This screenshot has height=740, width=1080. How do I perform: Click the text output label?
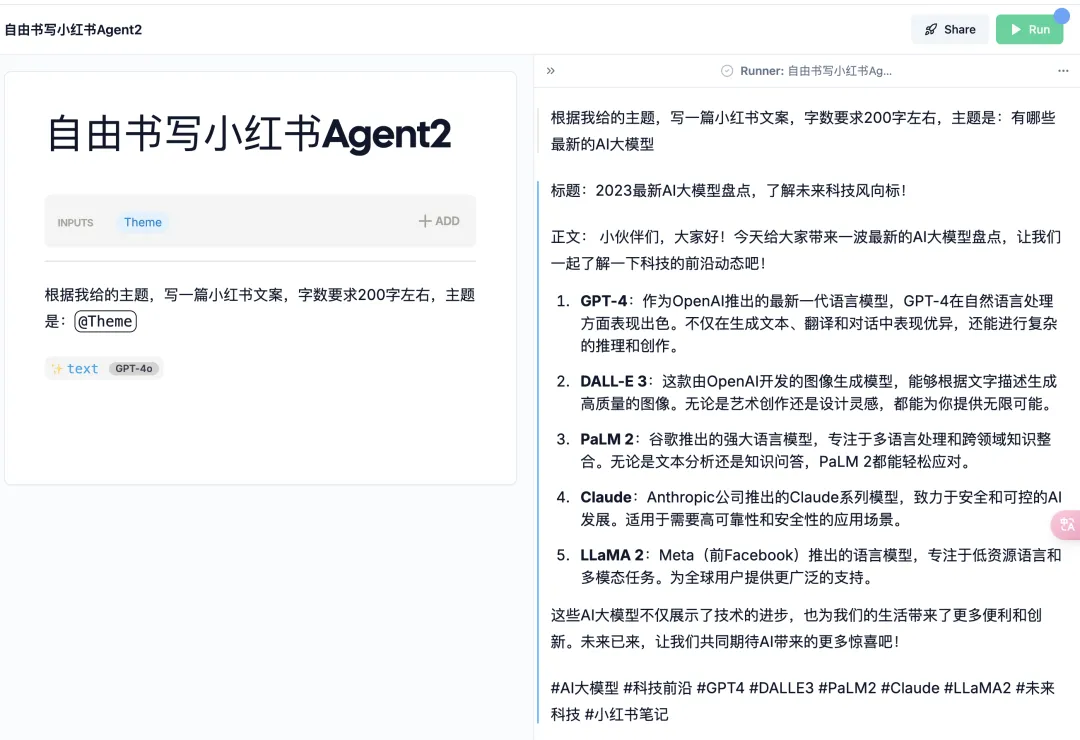(82, 369)
